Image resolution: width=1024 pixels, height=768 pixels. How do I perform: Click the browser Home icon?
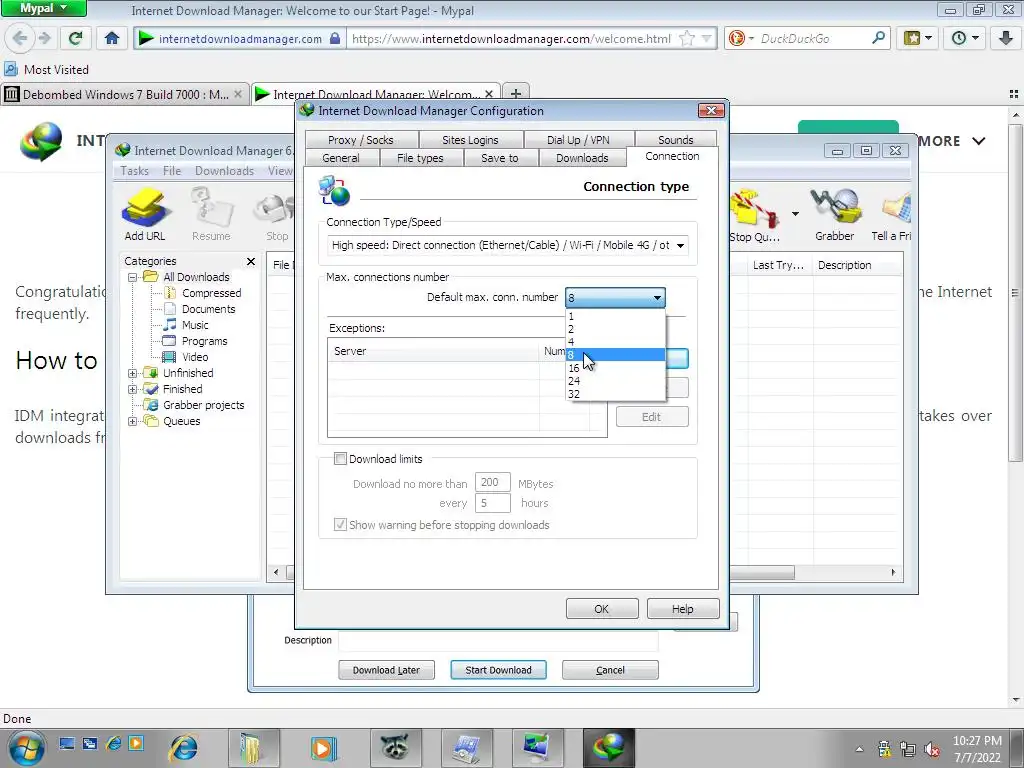click(x=112, y=39)
